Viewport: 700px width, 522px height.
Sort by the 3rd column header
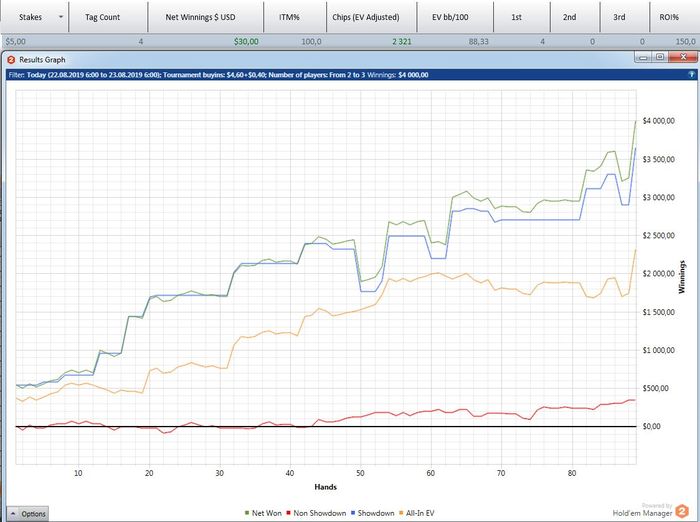pyautogui.click(x=619, y=17)
